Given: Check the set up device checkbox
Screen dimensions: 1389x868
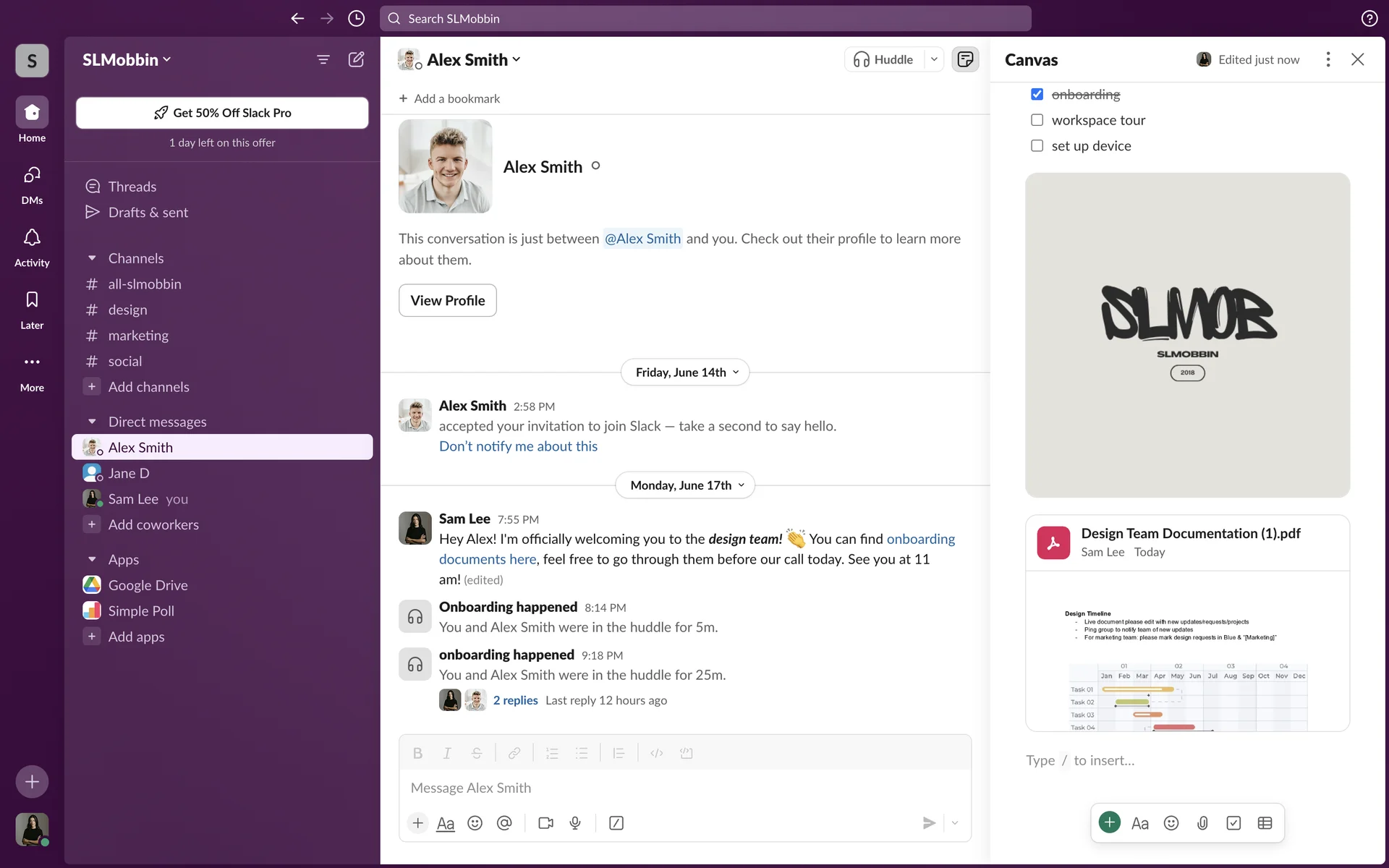Looking at the screenshot, I should click(x=1037, y=145).
